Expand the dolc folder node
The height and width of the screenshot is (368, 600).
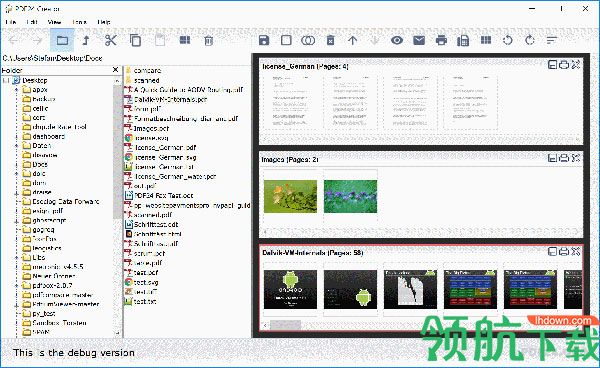(x=16, y=174)
